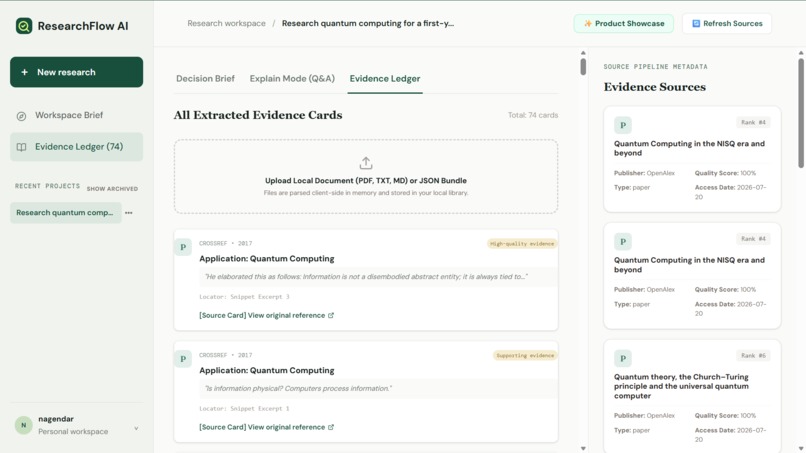Viewport: 806px width, 453px height.
Task: Click the compass icon beside Workspace Brief
Action: [x=21, y=116]
